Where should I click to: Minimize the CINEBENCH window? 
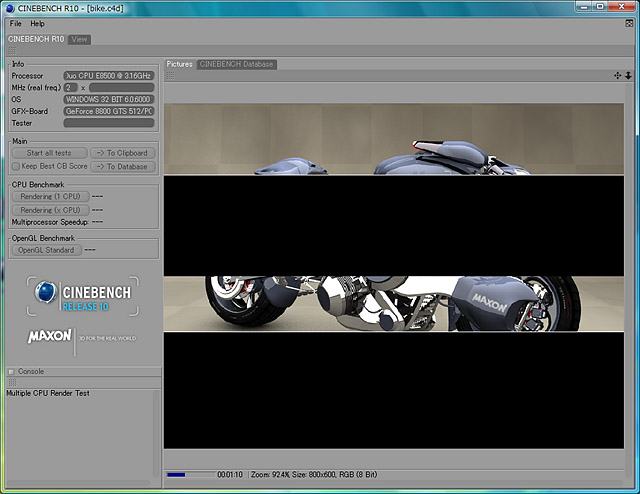point(585,6)
